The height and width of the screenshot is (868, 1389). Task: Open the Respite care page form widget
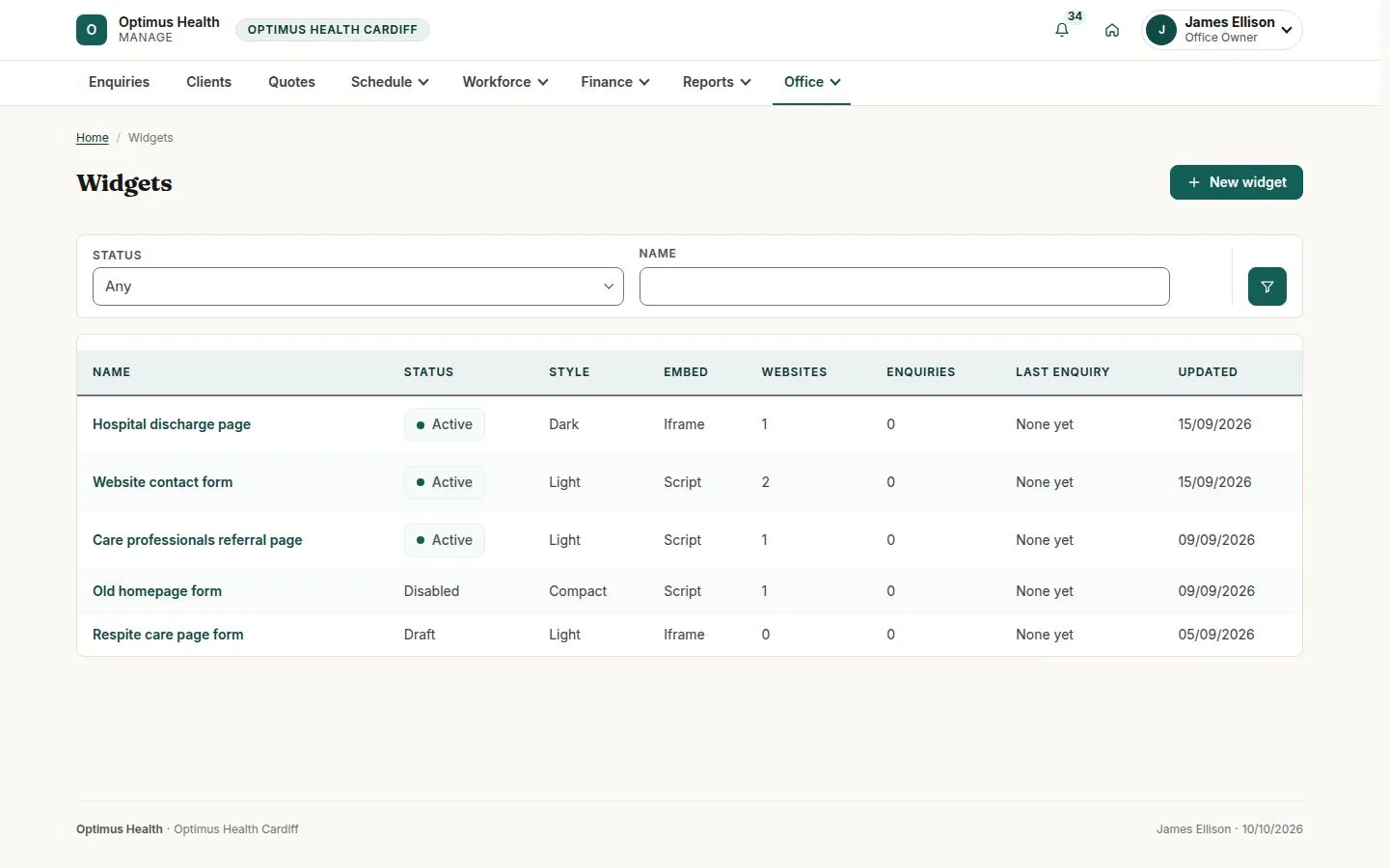tap(168, 635)
